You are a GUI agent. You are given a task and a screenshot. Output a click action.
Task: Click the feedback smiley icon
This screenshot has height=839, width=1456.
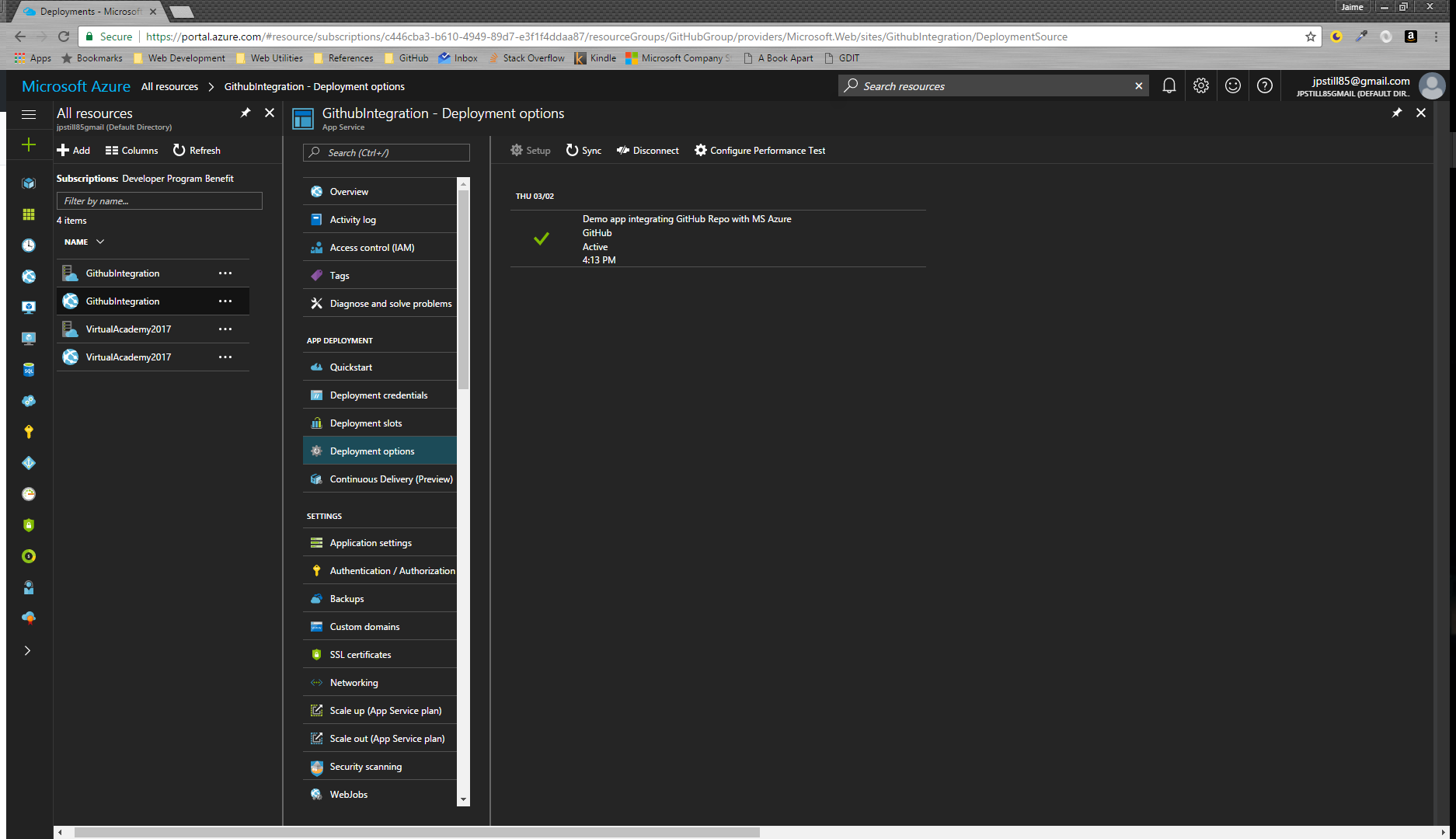pos(1233,86)
